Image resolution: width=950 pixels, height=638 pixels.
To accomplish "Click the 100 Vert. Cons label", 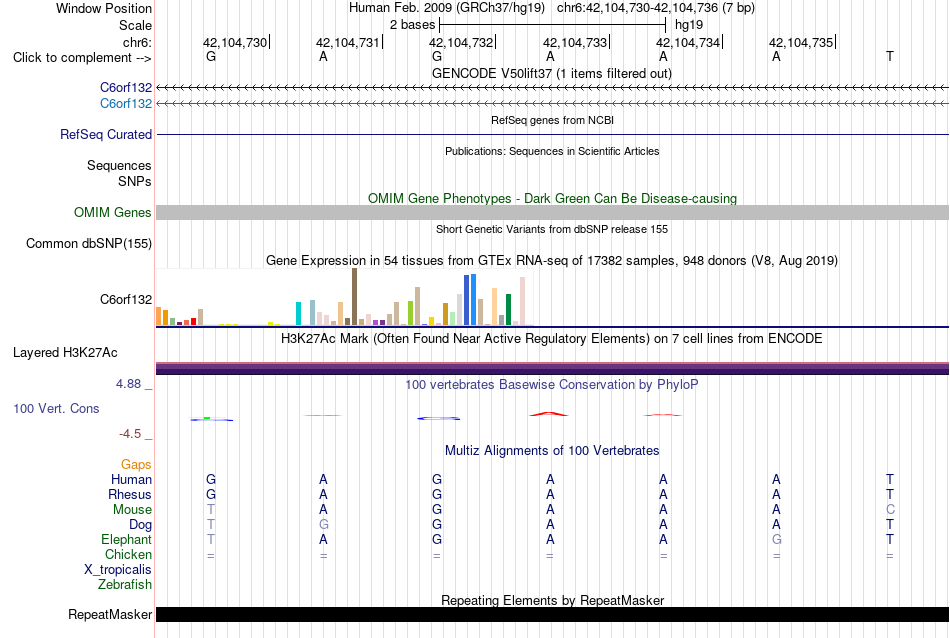I will 56,408.
